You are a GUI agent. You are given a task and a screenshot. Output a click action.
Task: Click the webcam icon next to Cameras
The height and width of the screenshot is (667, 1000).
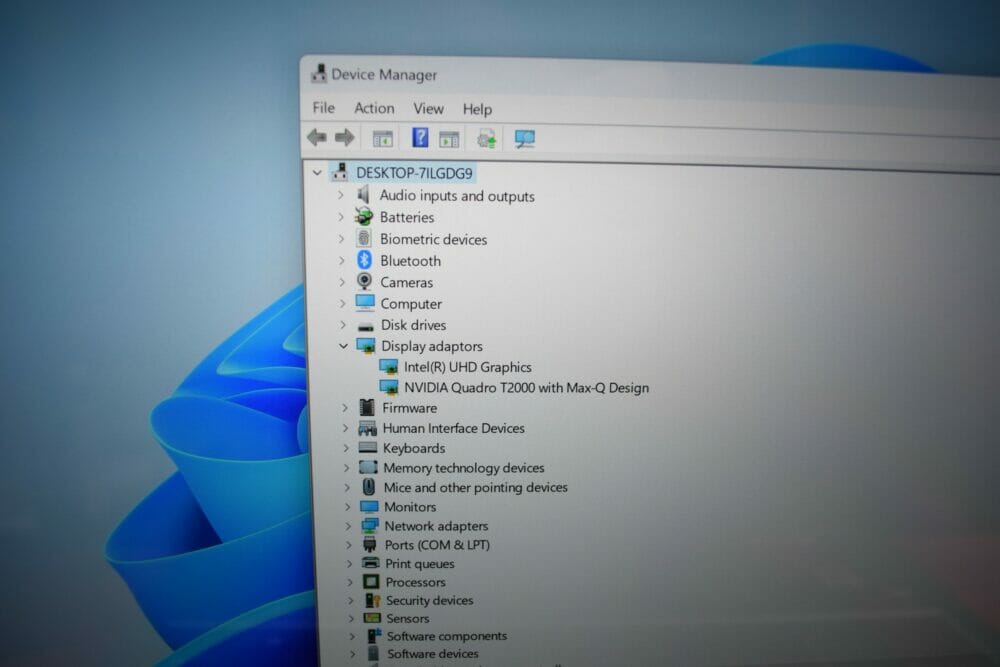click(364, 281)
